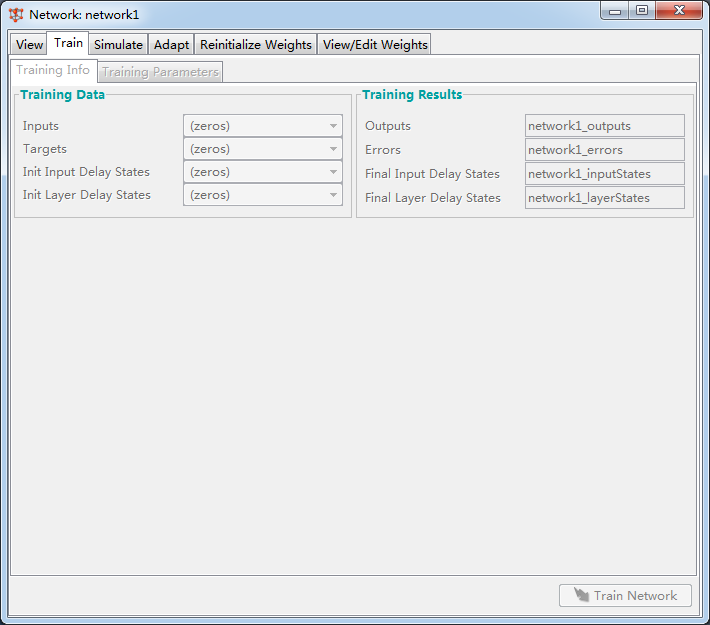This screenshot has width=710, height=625.
Task: Click the Final Layer Delay States label
Action: 432,198
